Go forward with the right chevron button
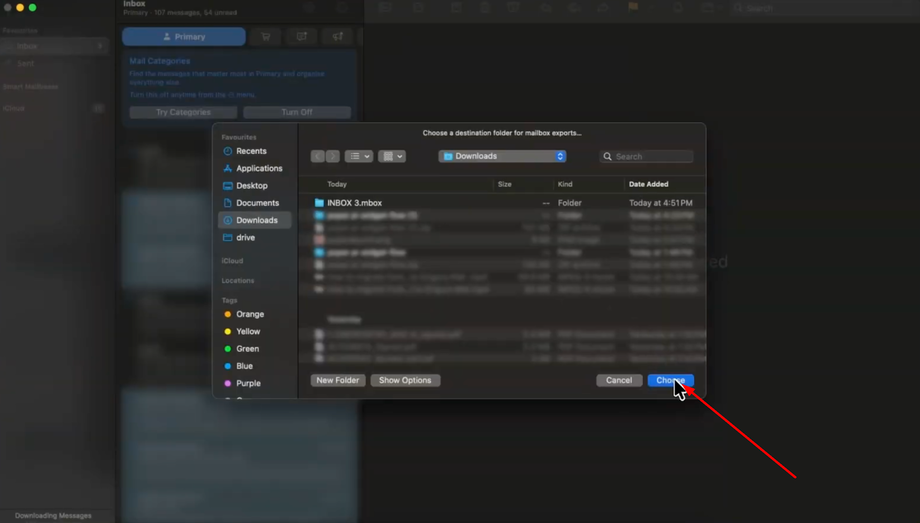The width and height of the screenshot is (920, 523). pyautogui.click(x=333, y=156)
